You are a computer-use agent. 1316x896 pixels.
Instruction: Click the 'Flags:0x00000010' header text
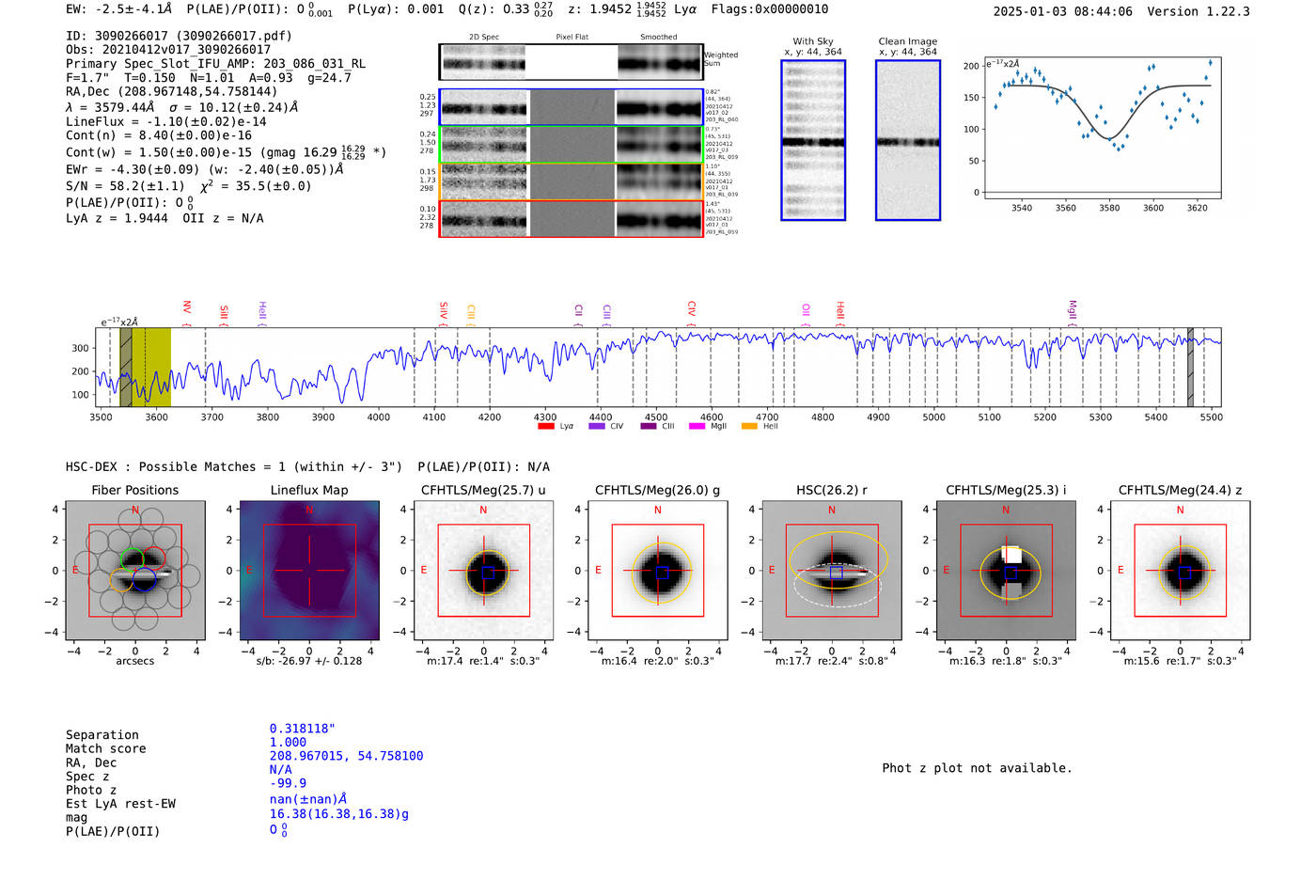pos(770,9)
